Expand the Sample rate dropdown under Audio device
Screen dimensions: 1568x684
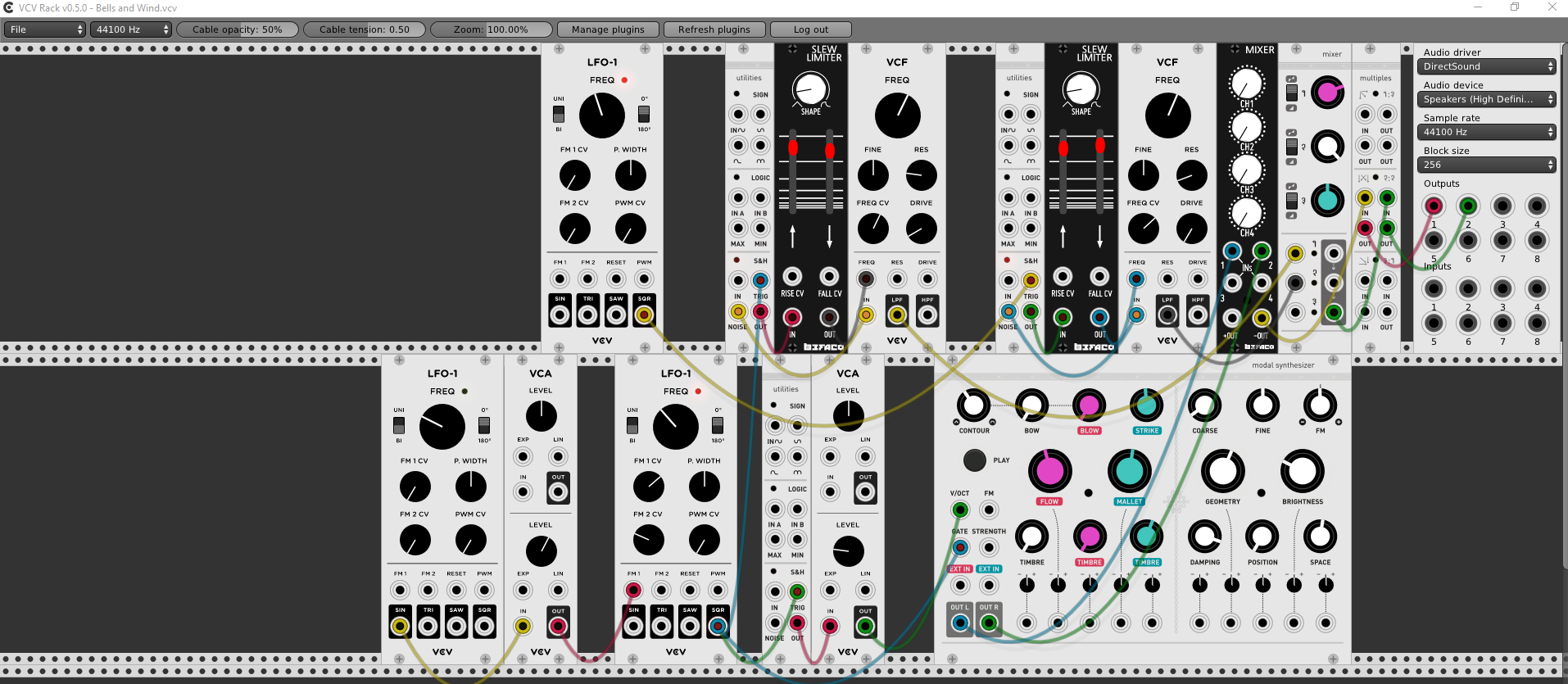point(1487,132)
